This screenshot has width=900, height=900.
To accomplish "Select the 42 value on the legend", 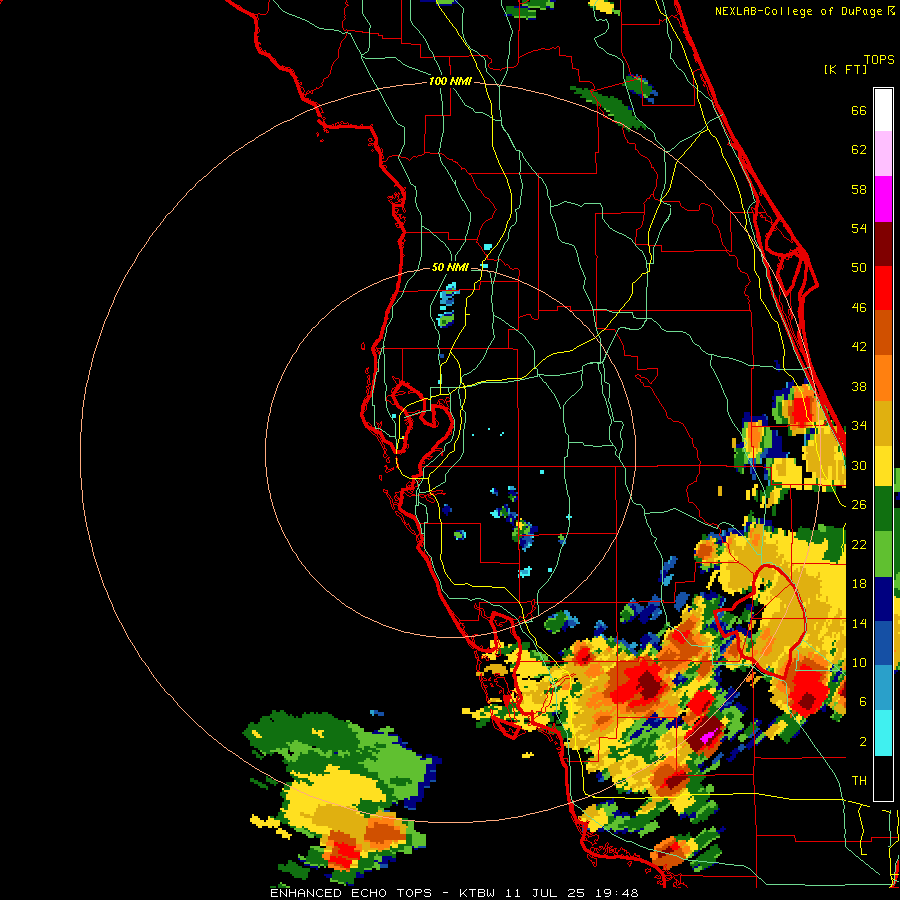I will (x=859, y=347).
